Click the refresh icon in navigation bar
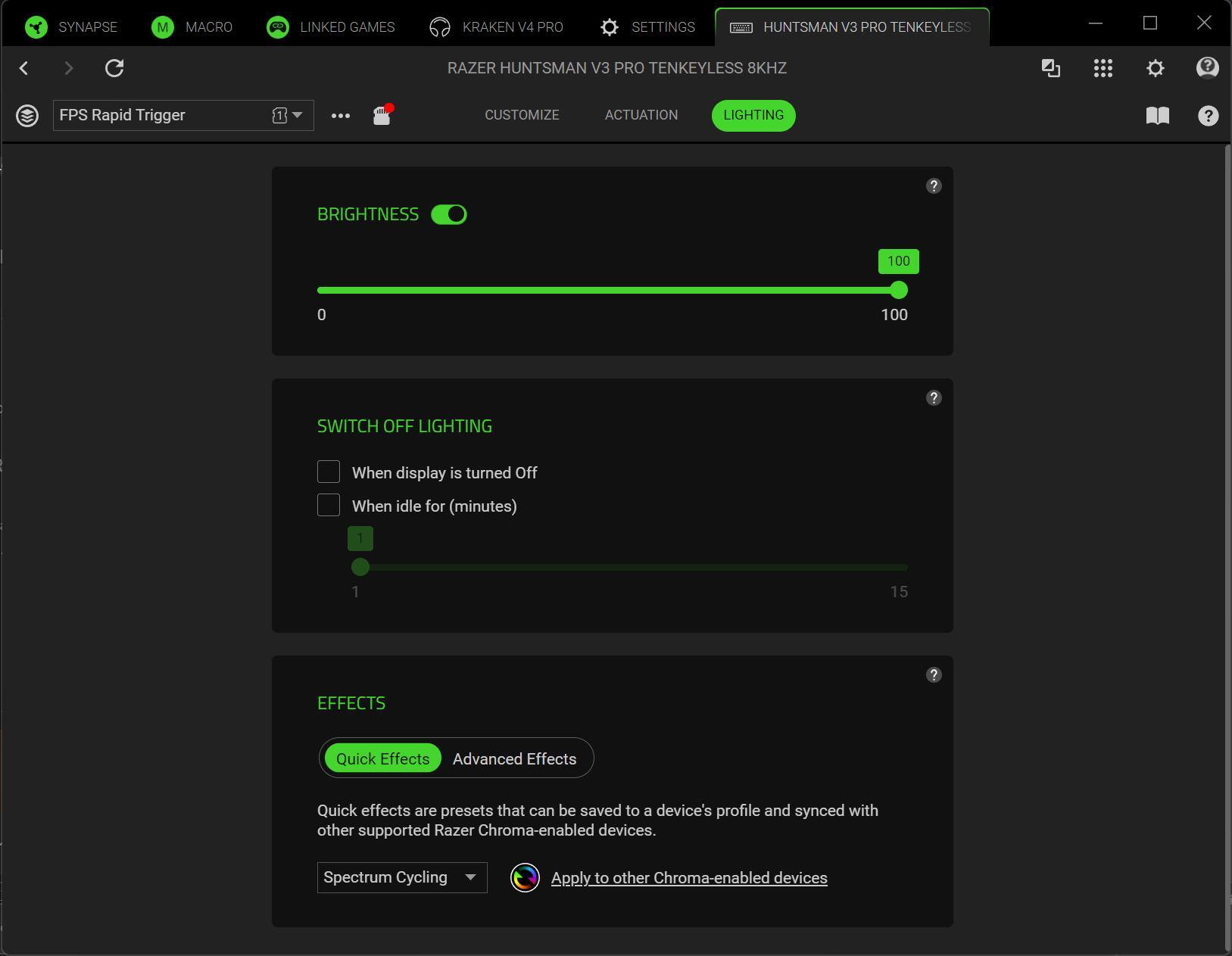1232x956 pixels. (114, 68)
